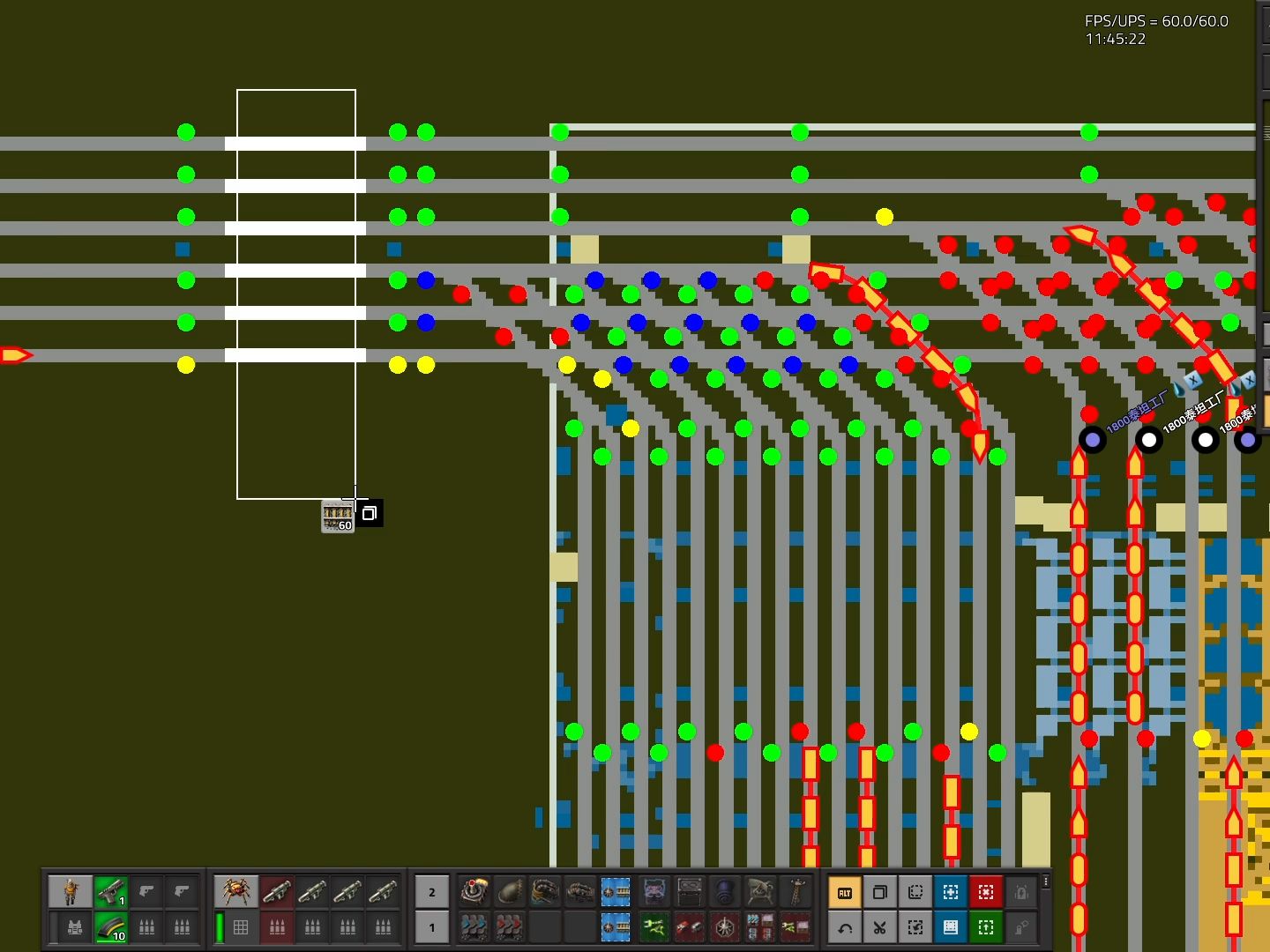Click the import string shortcut
Image resolution: width=1270 pixels, height=952 pixels.
(915, 927)
